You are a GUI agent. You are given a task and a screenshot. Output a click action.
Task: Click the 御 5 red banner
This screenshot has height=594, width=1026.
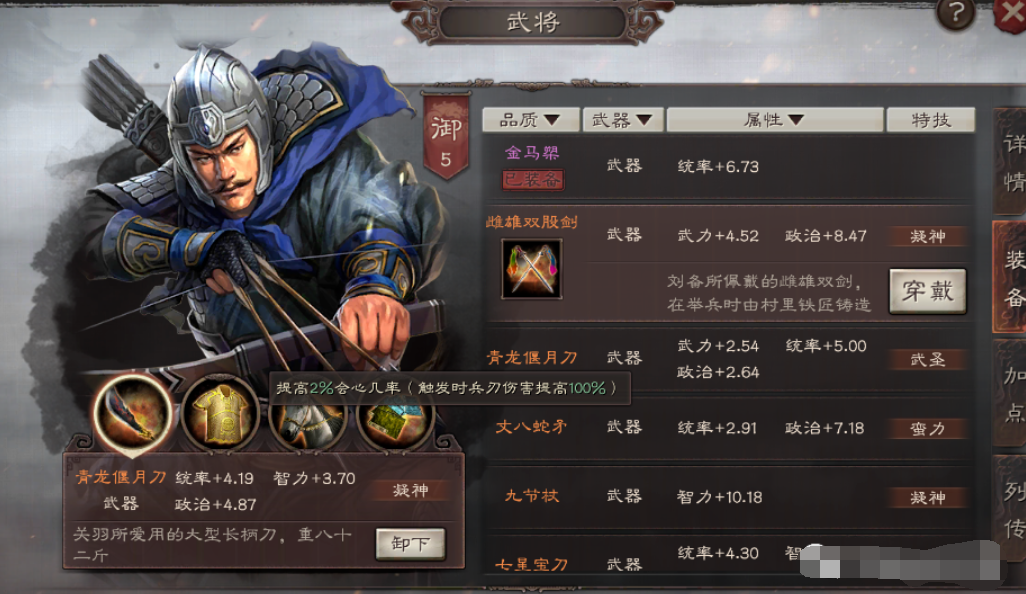pyautogui.click(x=446, y=137)
